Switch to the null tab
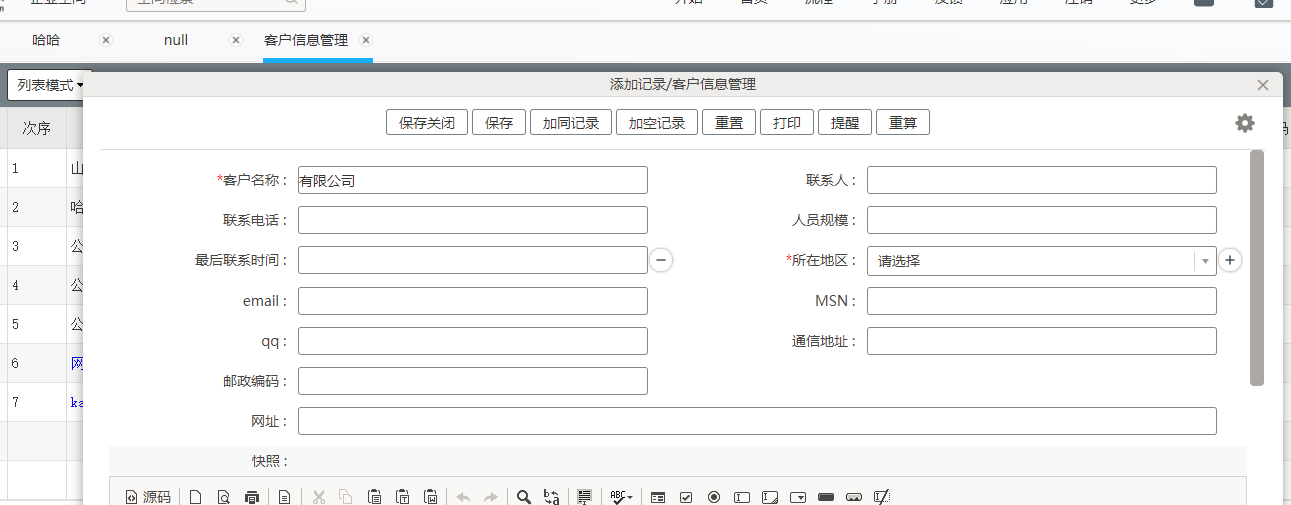The height and width of the screenshot is (505, 1291). coord(176,40)
